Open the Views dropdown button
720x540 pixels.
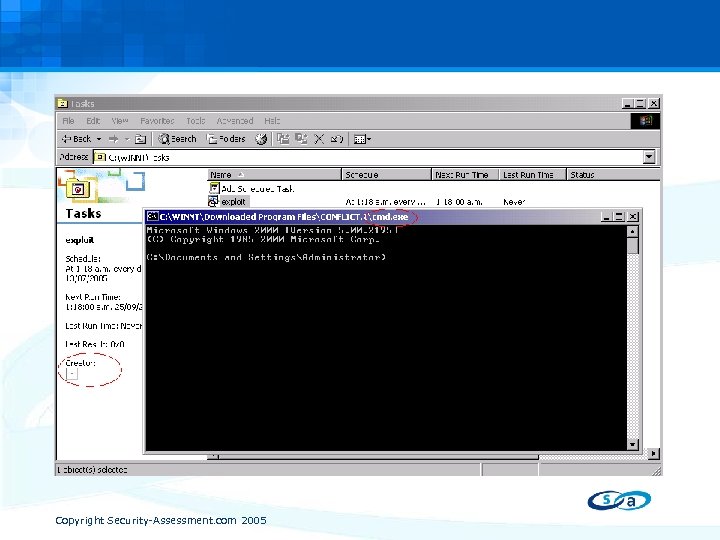click(362, 139)
